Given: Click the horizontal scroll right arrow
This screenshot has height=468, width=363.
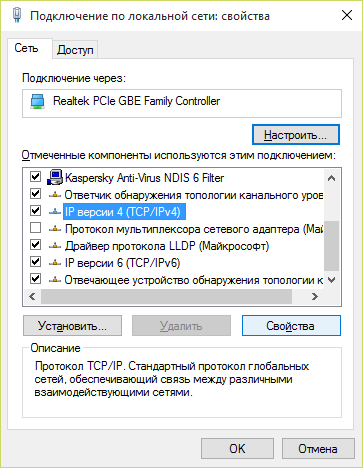Looking at the screenshot, I should (315, 296).
